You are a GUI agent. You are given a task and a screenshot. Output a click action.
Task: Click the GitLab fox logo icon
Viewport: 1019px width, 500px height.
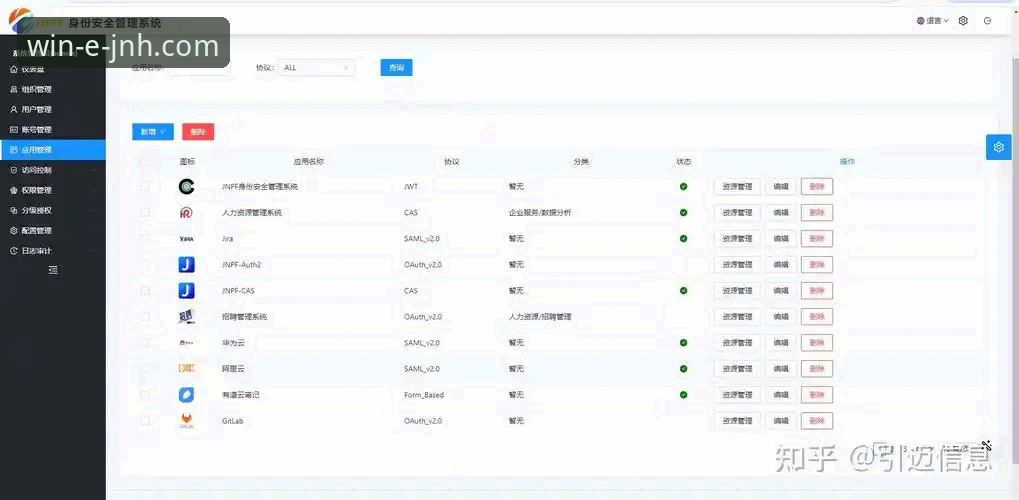[187, 421]
